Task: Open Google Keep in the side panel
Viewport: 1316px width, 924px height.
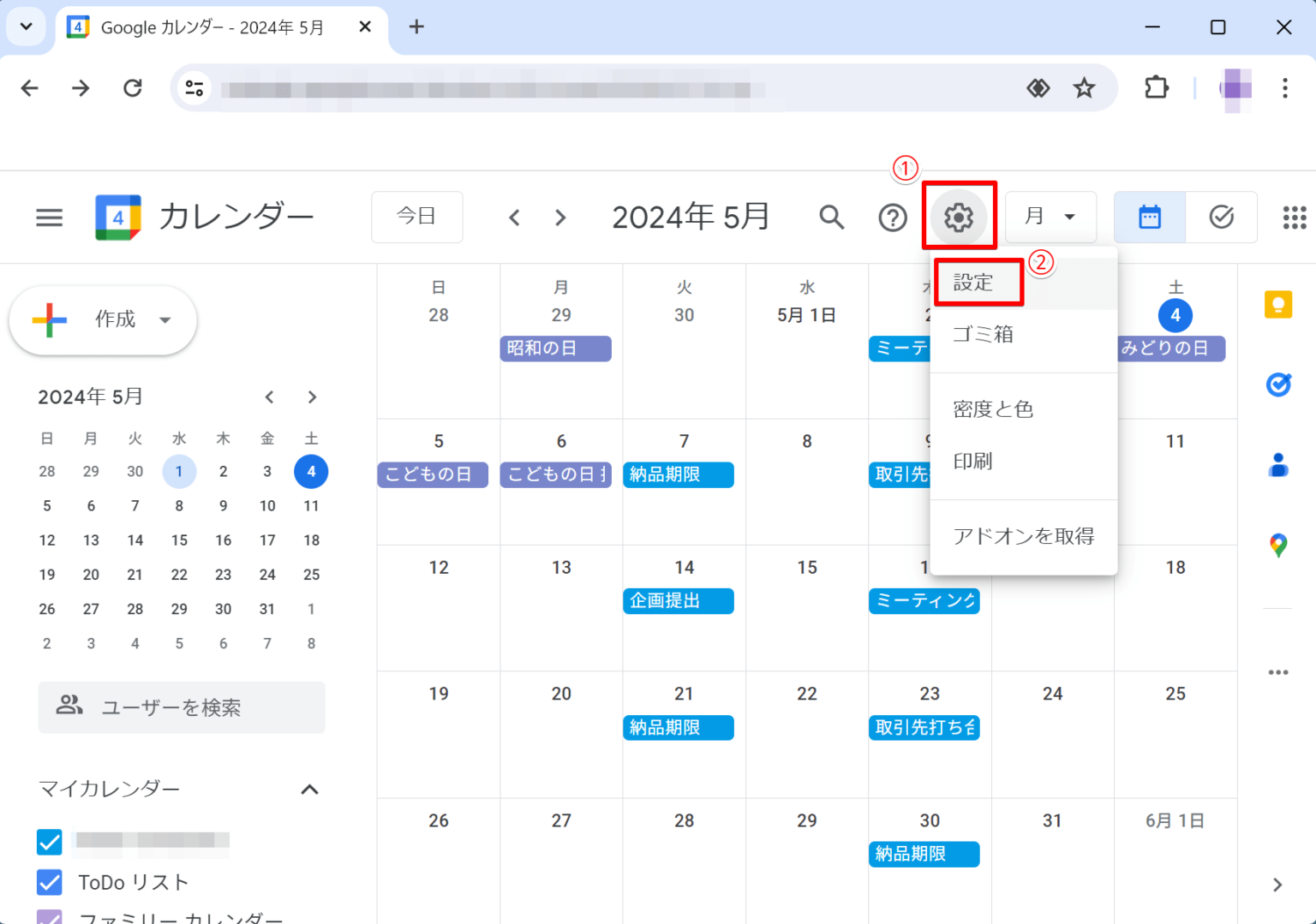Action: click(1277, 304)
